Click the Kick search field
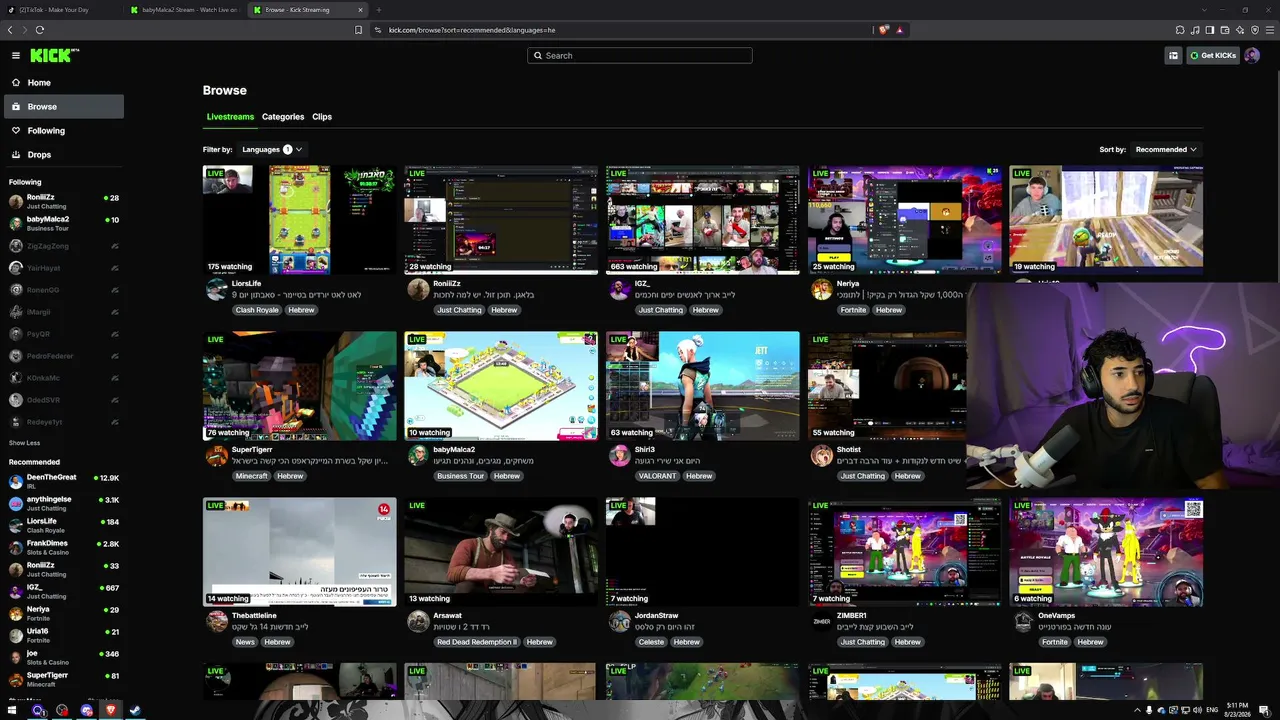This screenshot has width=1280, height=720. click(x=640, y=56)
